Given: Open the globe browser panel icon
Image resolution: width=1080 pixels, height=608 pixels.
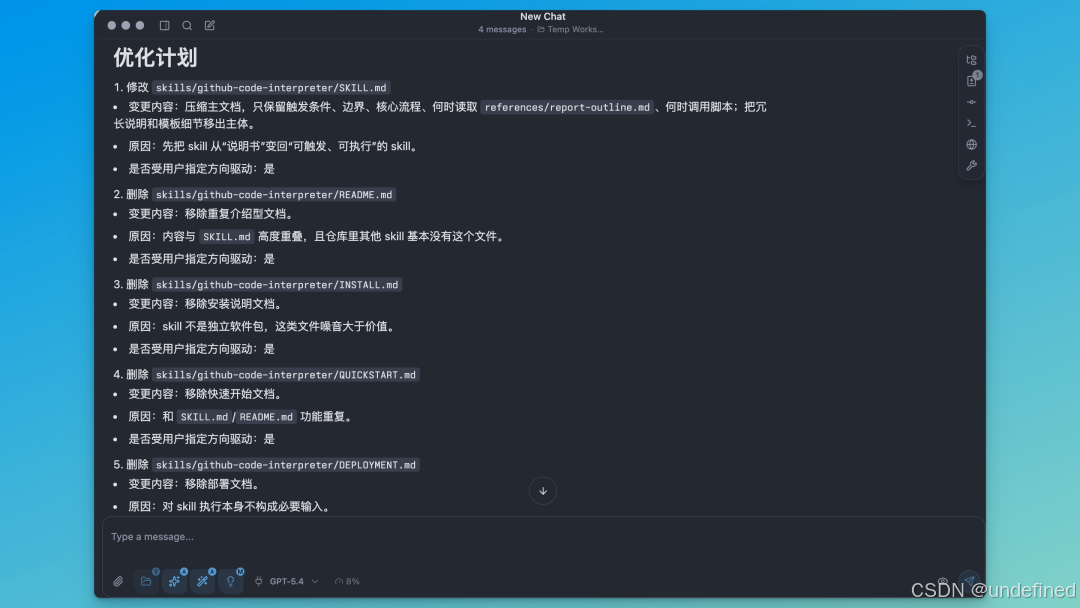Looking at the screenshot, I should click(x=971, y=145).
